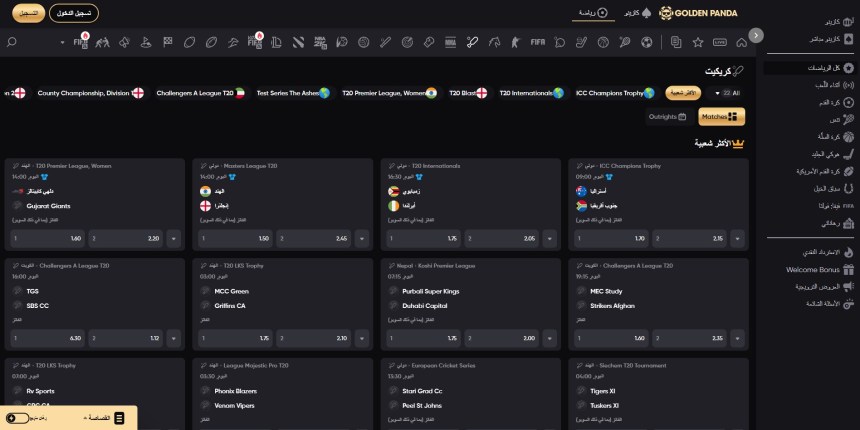The image size is (860, 430).
Task: Expand more markets for Purbali Super Kings match
Action: tap(550, 338)
